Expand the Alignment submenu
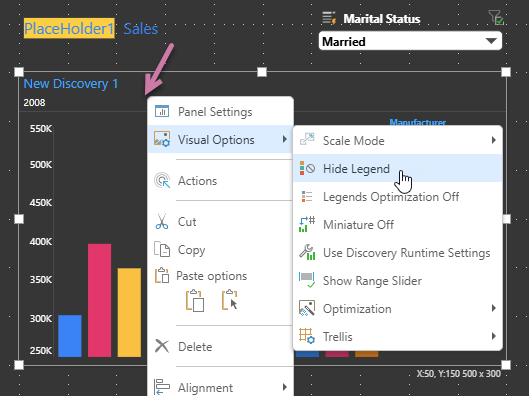 tap(221, 387)
